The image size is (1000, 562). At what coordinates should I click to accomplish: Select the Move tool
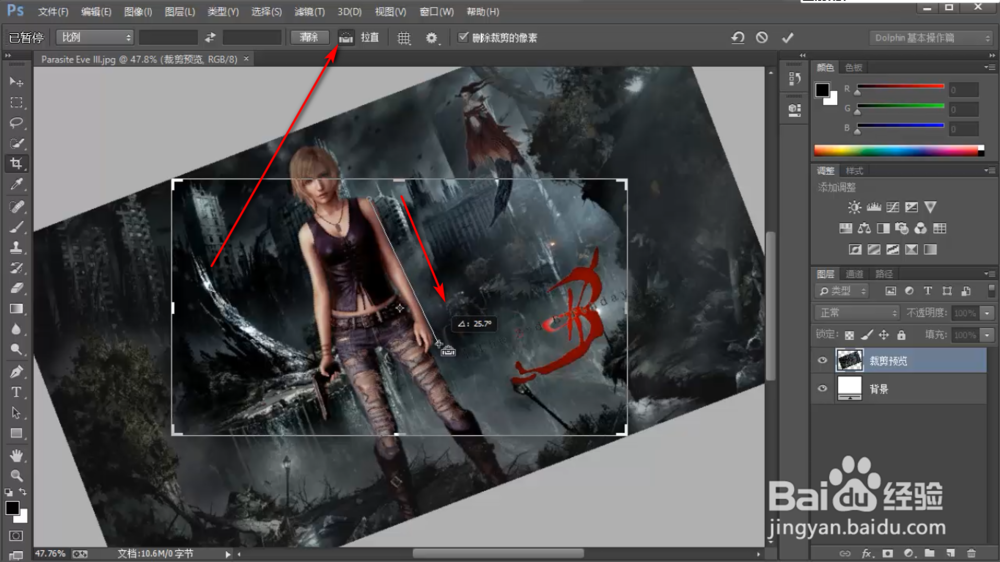tap(16, 82)
